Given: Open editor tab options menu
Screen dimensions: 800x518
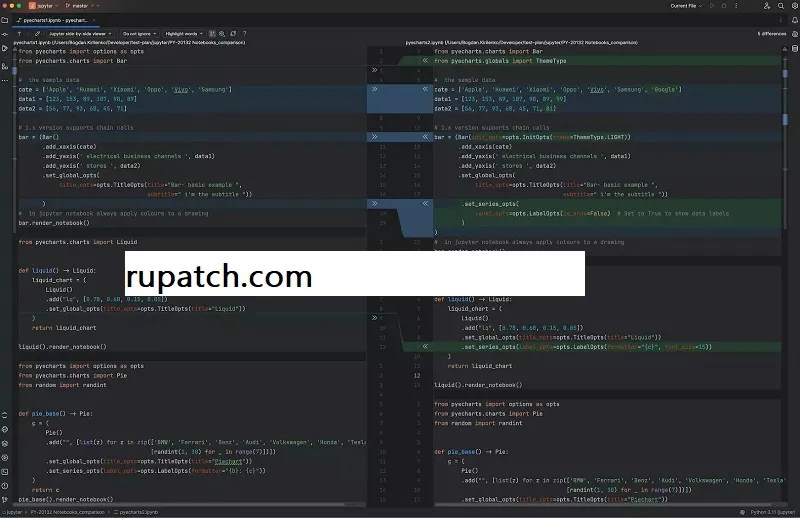Looking at the screenshot, I should (781, 20).
